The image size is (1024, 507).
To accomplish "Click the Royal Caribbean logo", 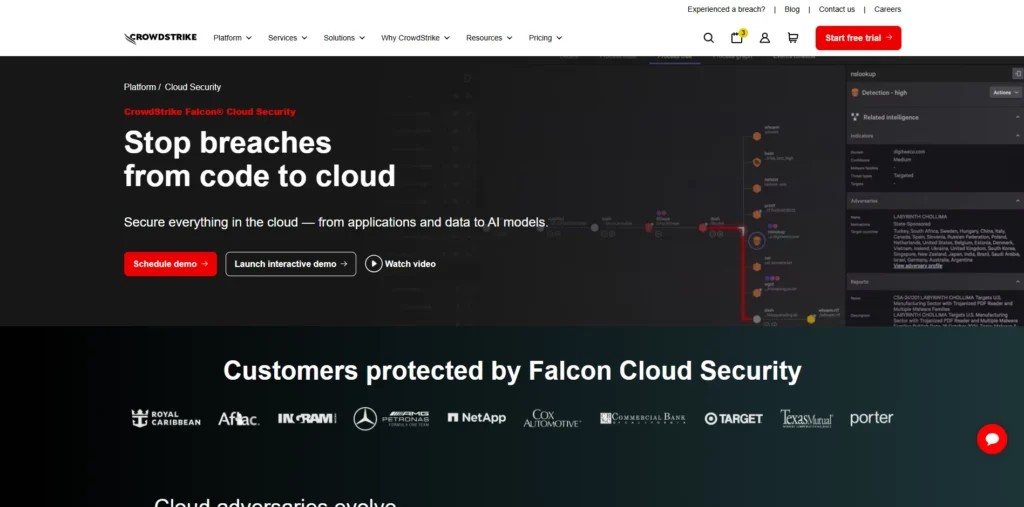I will [166, 418].
